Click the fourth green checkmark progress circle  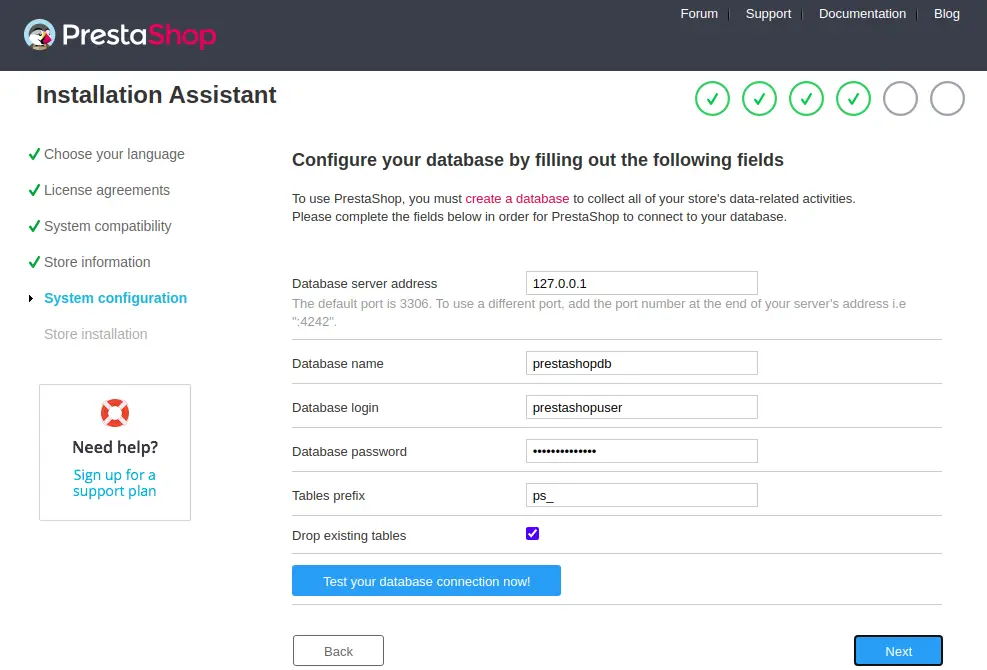pyautogui.click(x=853, y=99)
